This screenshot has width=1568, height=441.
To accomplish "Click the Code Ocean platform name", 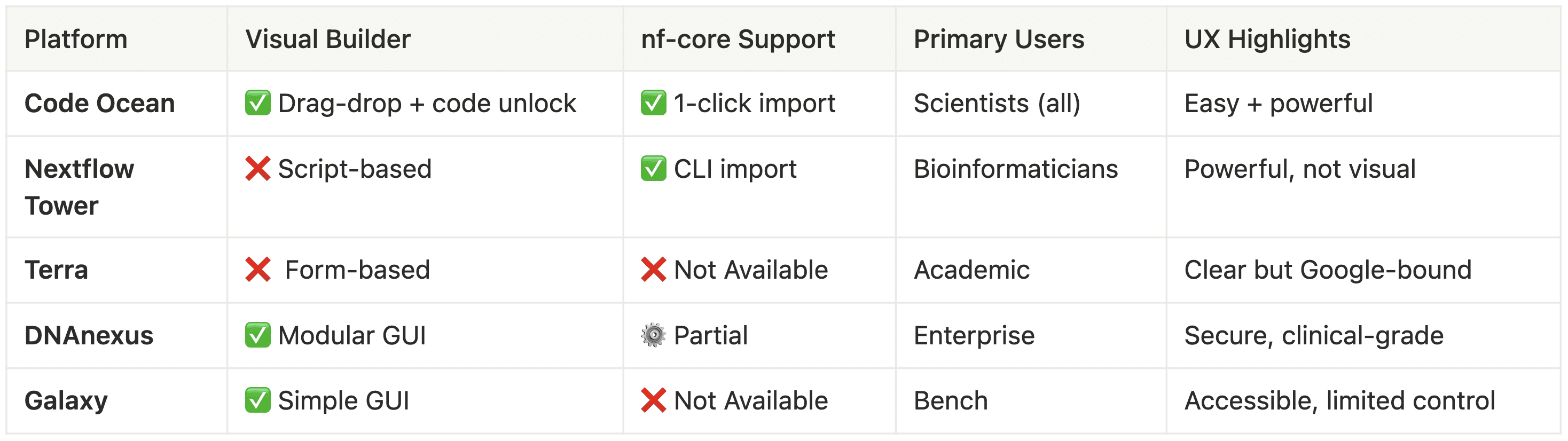I will [x=100, y=104].
